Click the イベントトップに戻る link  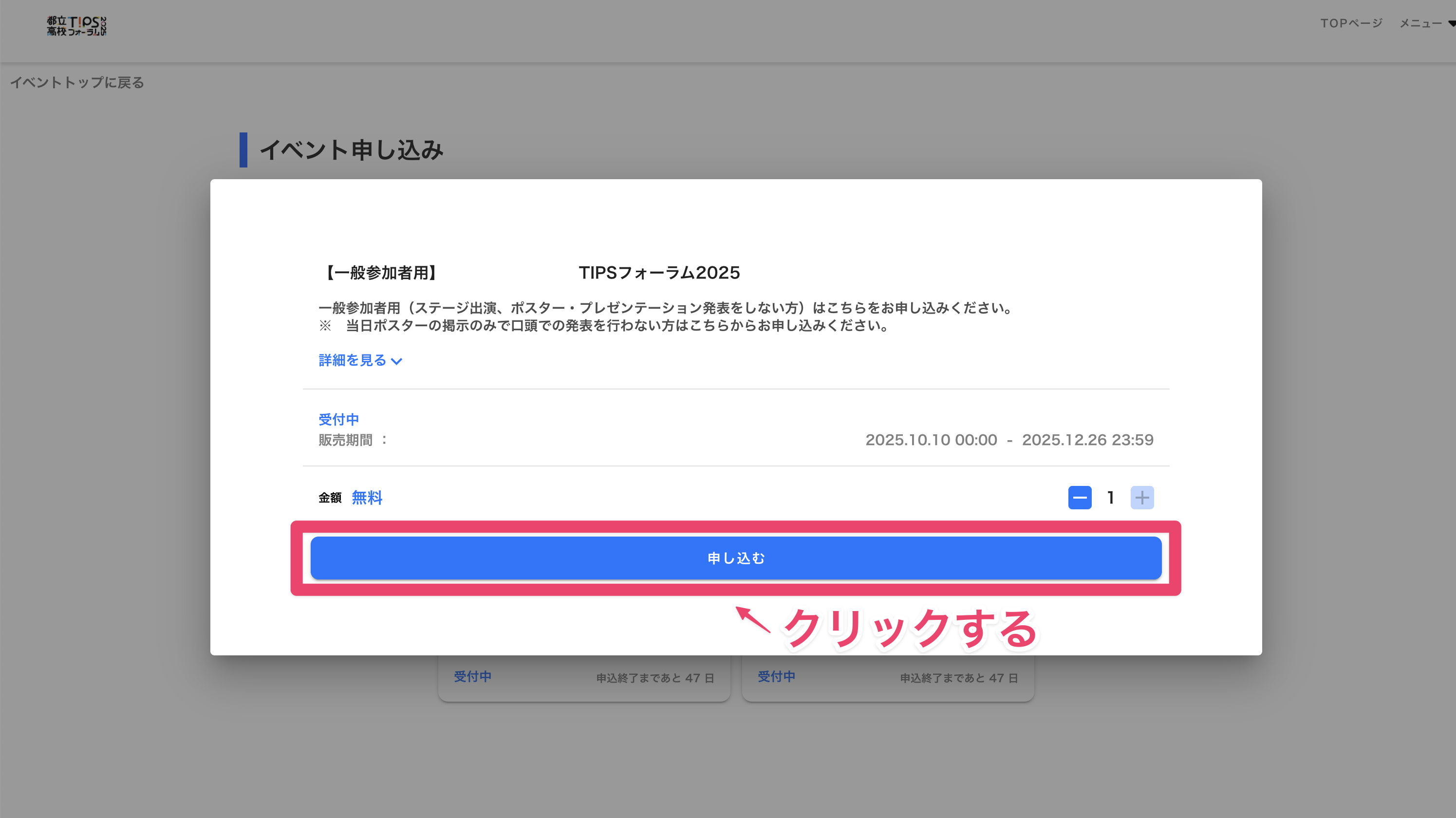[x=77, y=83]
